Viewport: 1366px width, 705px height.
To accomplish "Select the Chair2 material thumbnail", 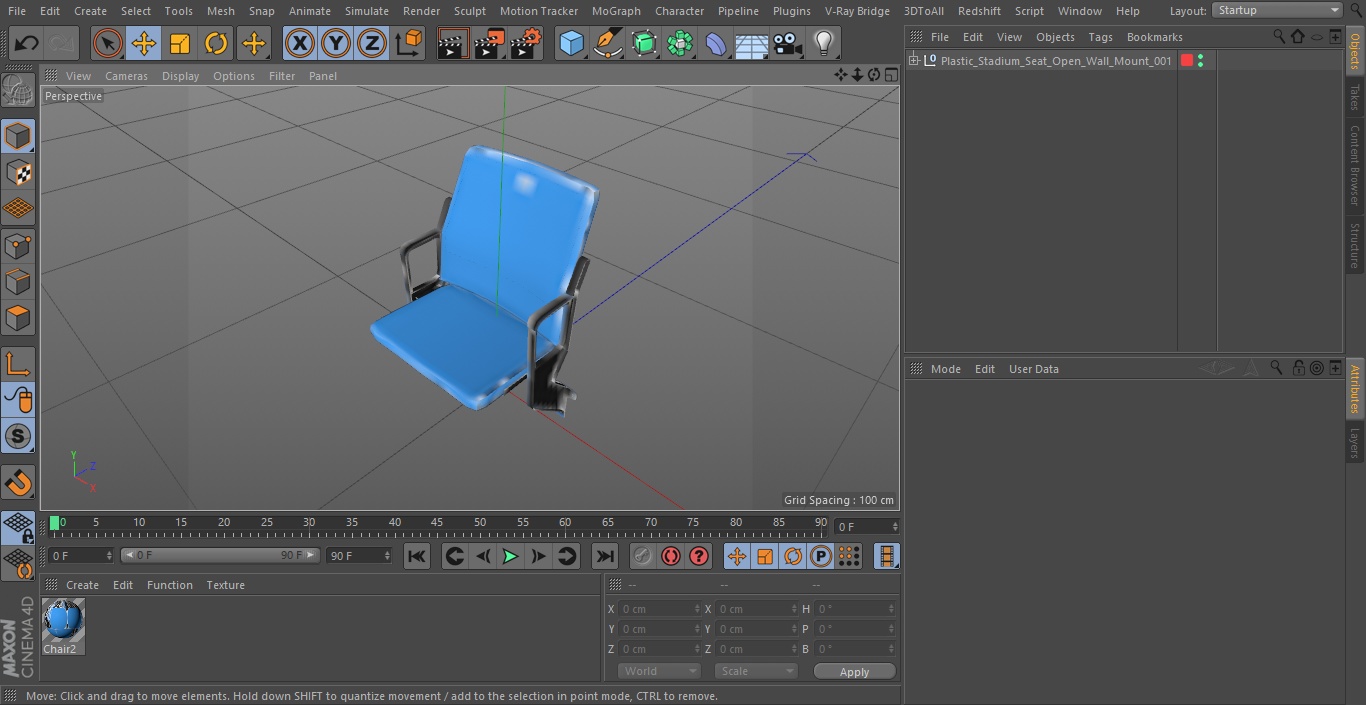I will 63,621.
